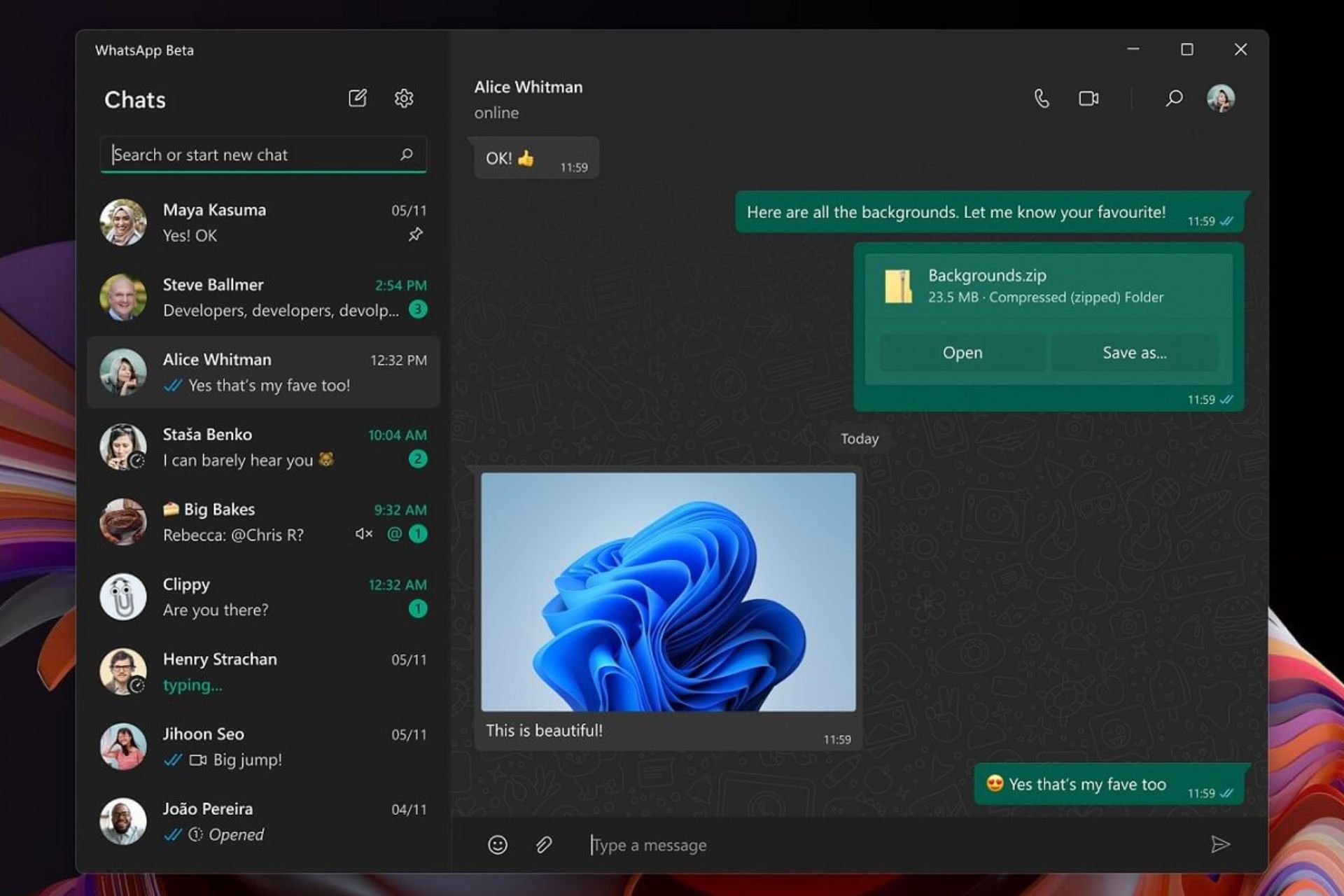Click the pin icon on Maya Kasuma's chat
1344x896 pixels.
415,235
